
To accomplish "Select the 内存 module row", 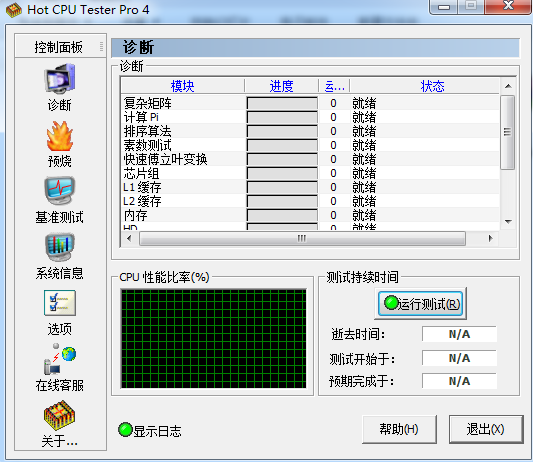I will 310,215.
